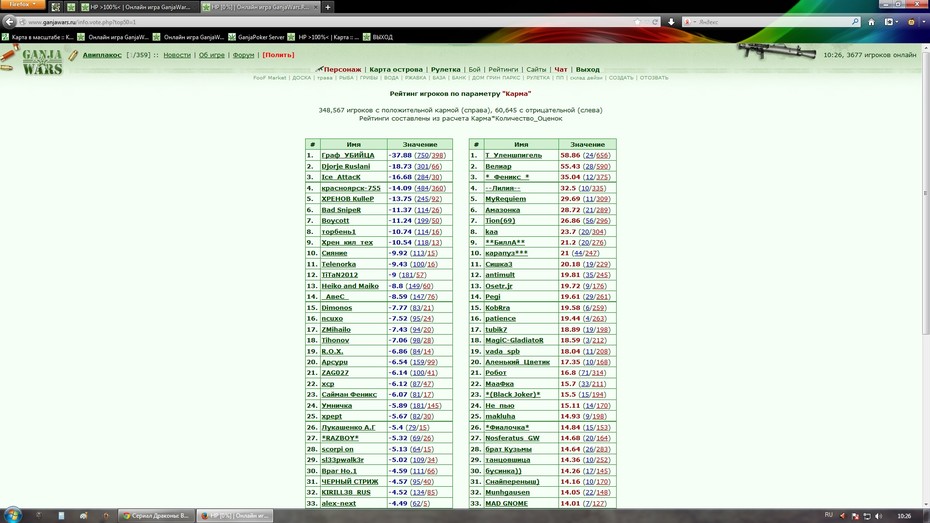The image size is (930, 523).
Task: Open 'Рулетка' menu item
Action: 445,69
